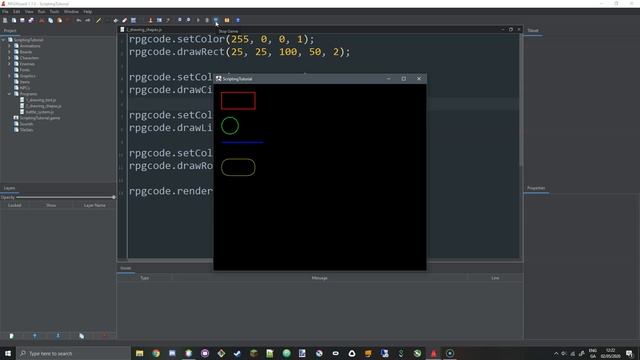Expand the Graphics folder
The image size is (640, 360).
coord(9,76)
